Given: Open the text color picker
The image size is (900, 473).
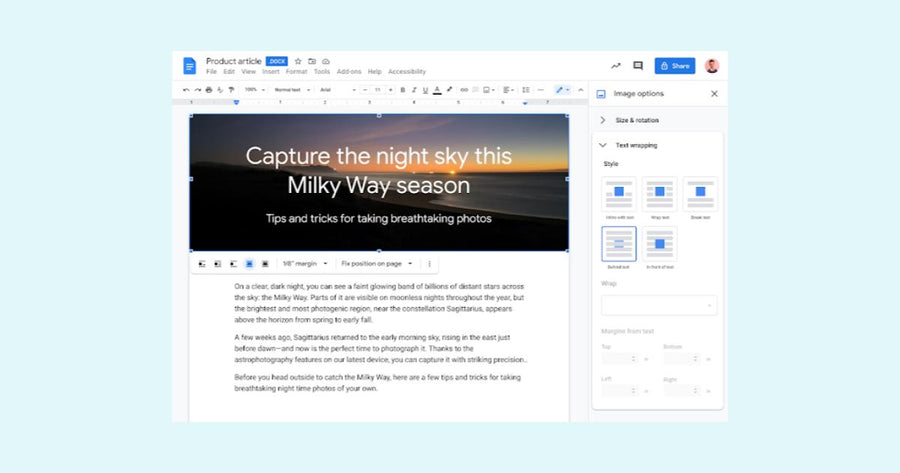Looking at the screenshot, I should pyautogui.click(x=437, y=90).
